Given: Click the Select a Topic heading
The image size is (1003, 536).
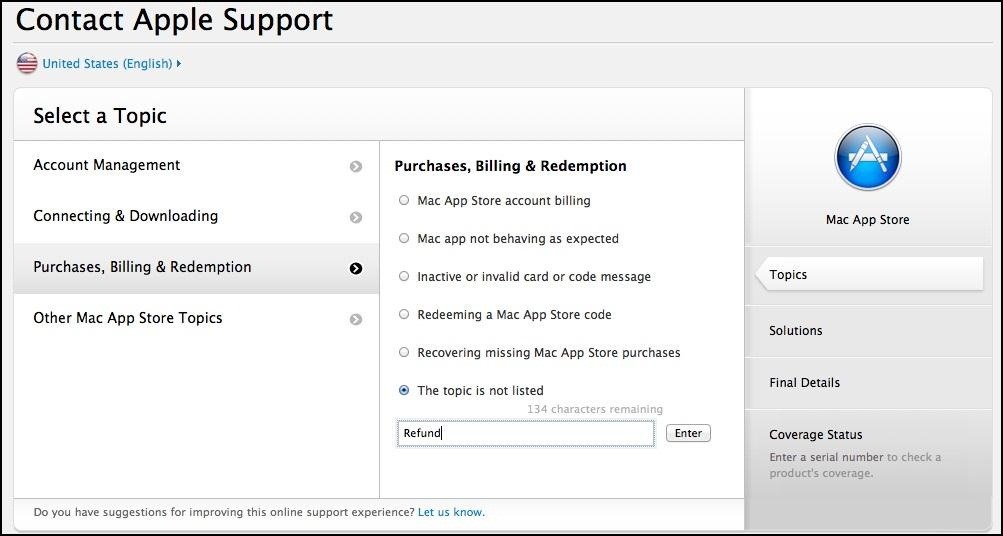Looking at the screenshot, I should pyautogui.click(x=100, y=116).
